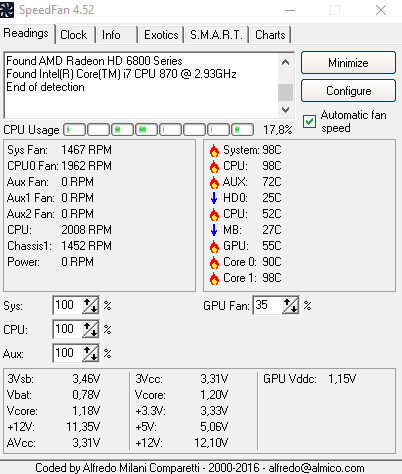Click the +5V 5,06V voltage reading
402x474 pixels.
[181, 427]
